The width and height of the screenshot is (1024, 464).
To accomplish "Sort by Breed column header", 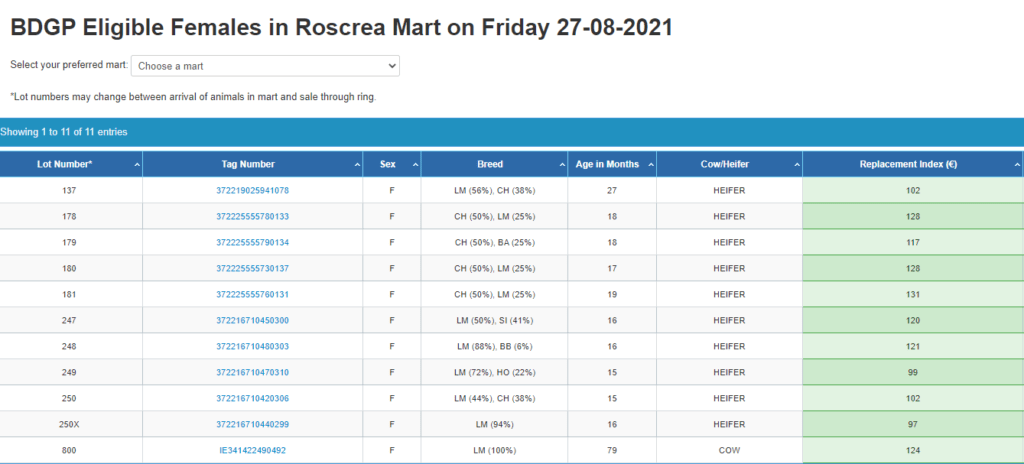I will click(494, 165).
